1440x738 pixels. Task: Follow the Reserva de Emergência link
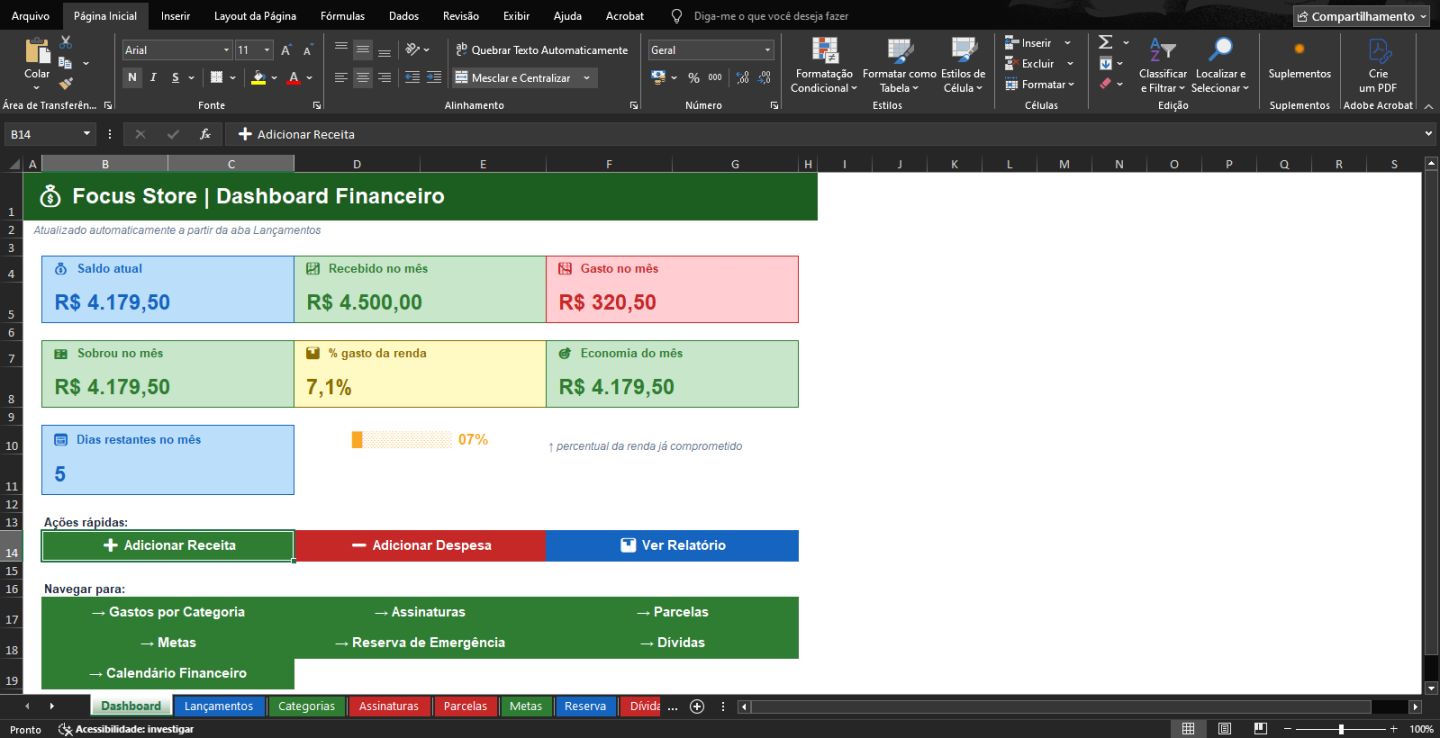[x=420, y=642]
